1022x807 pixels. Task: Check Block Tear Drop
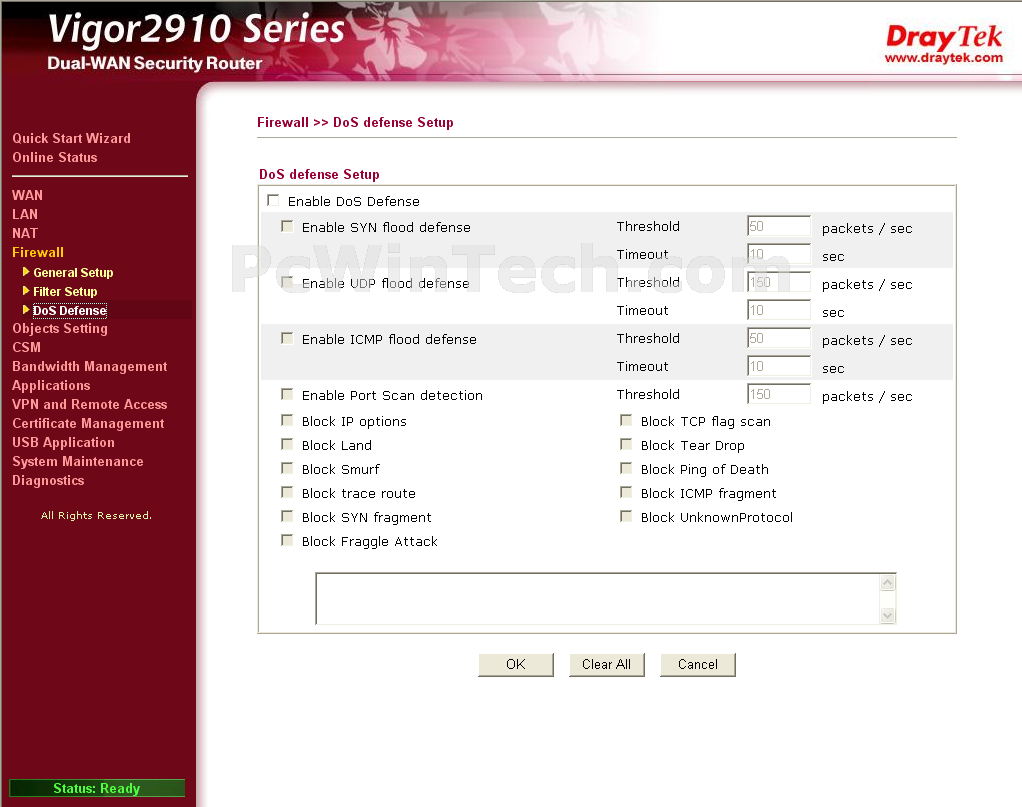626,445
